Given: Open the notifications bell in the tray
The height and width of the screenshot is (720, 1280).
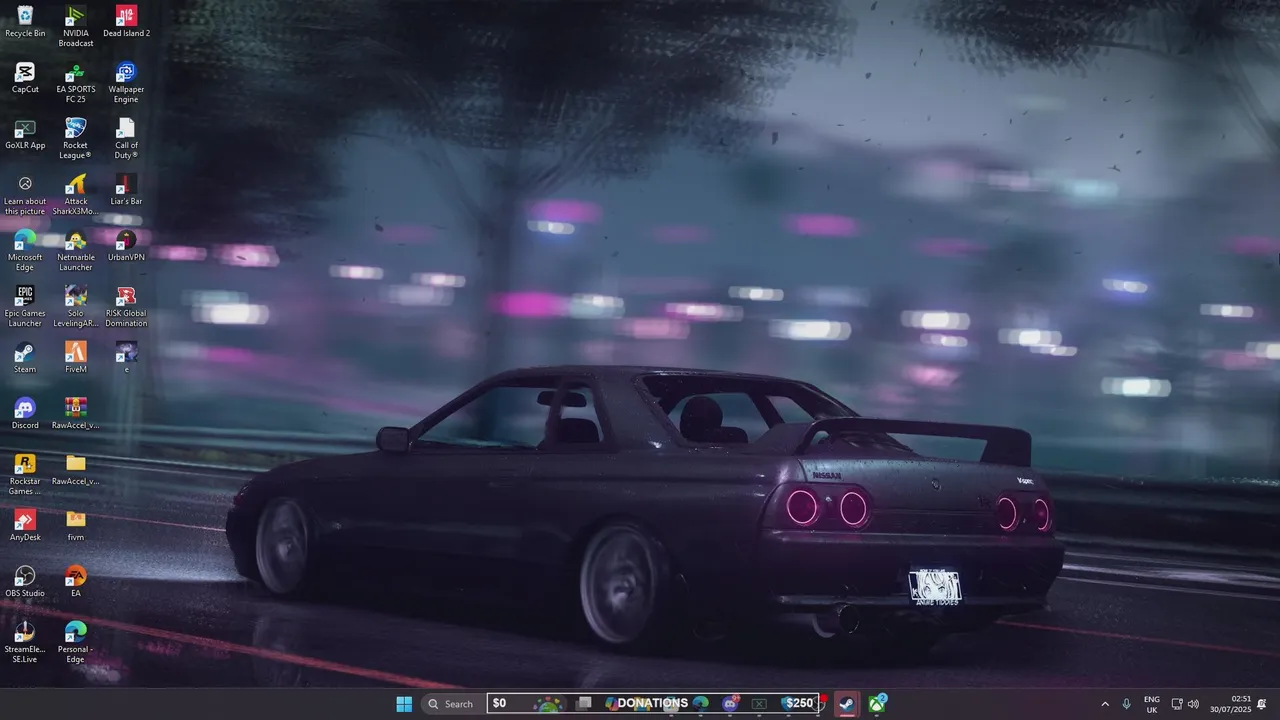Looking at the screenshot, I should pos(1262,704).
